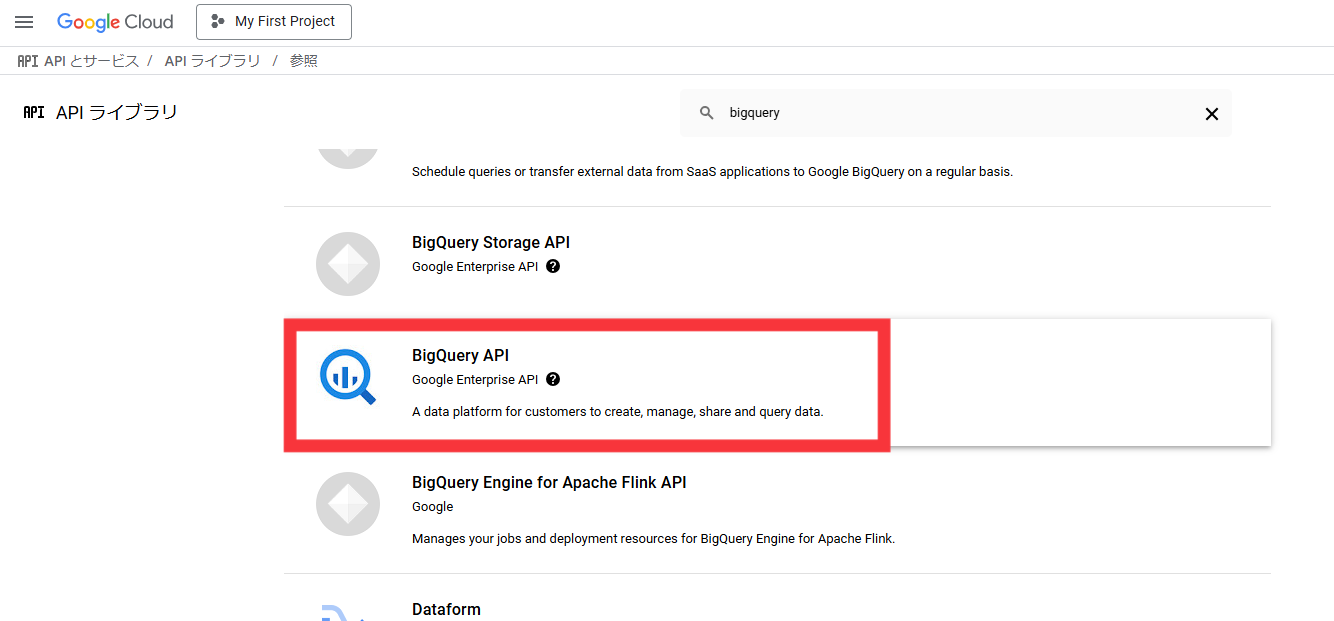Go to API とサービス breadcrumb

coord(92,61)
